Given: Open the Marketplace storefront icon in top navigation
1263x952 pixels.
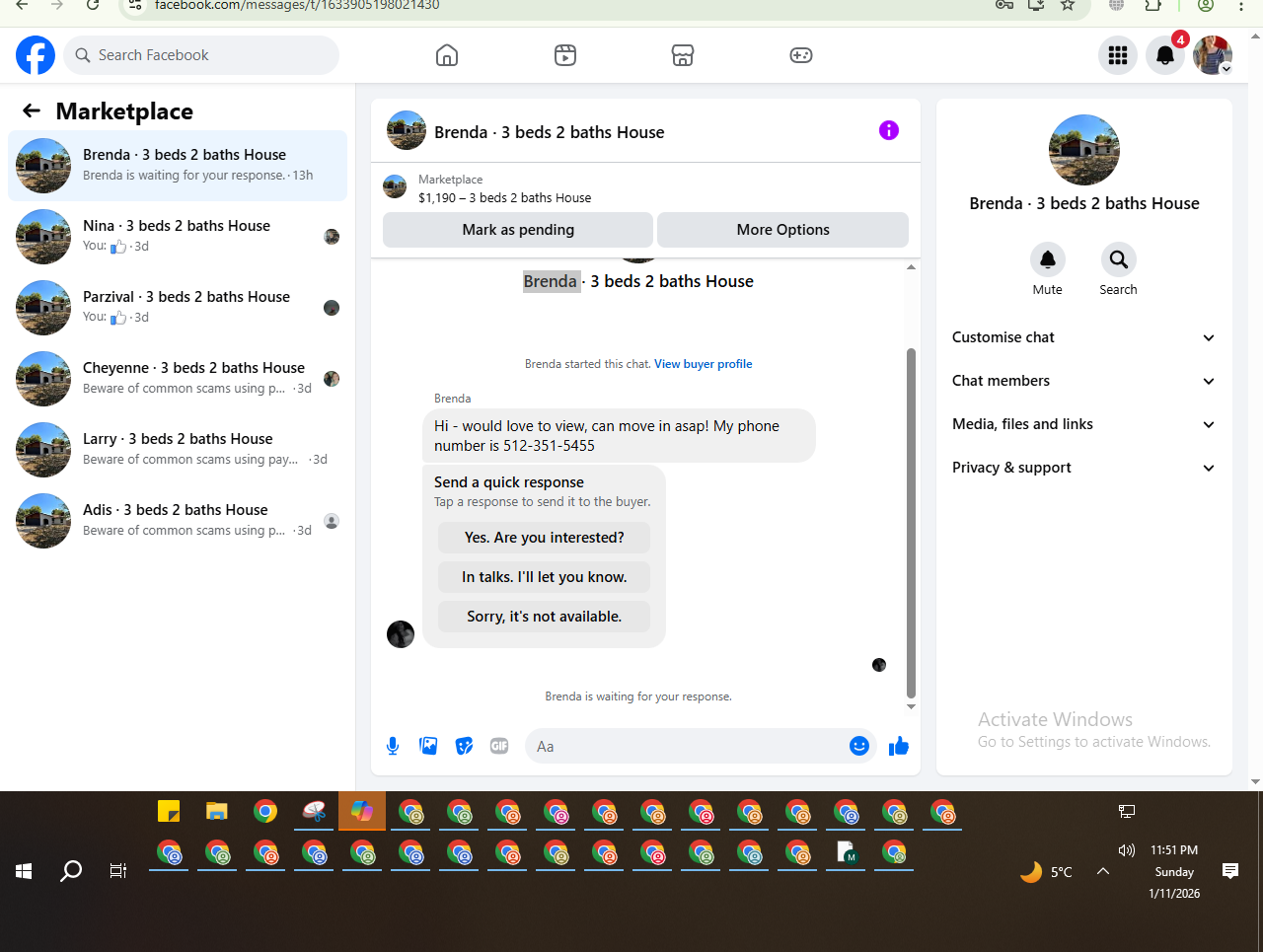Looking at the screenshot, I should coord(683,55).
